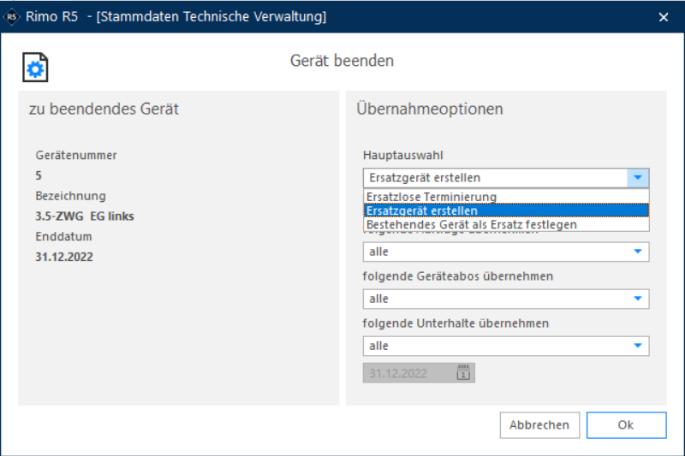Choose the highlighted Ersatzgerät erstellen list option
This screenshot has width=685, height=456.
point(506,211)
